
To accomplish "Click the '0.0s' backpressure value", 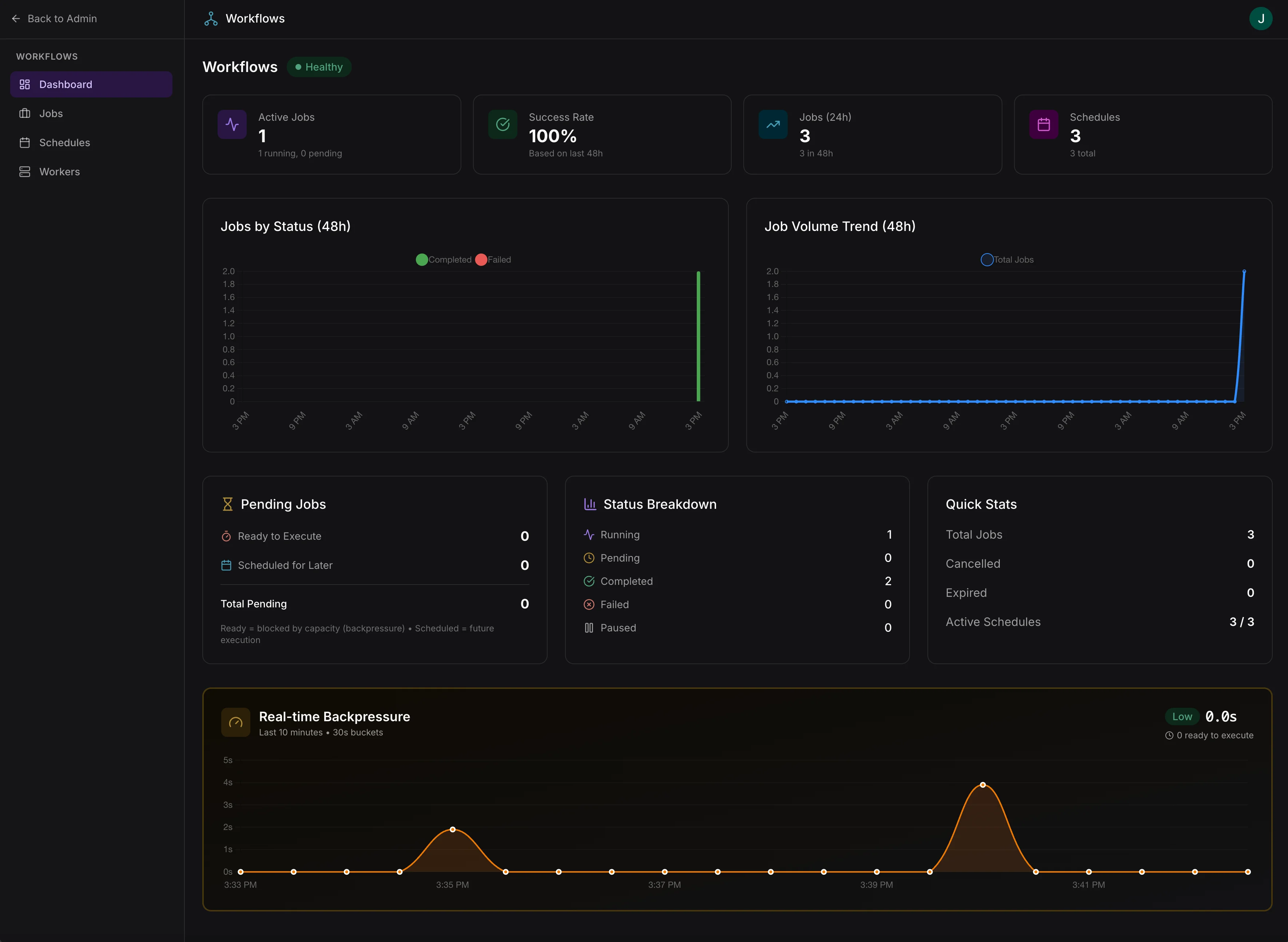I will point(1221,717).
